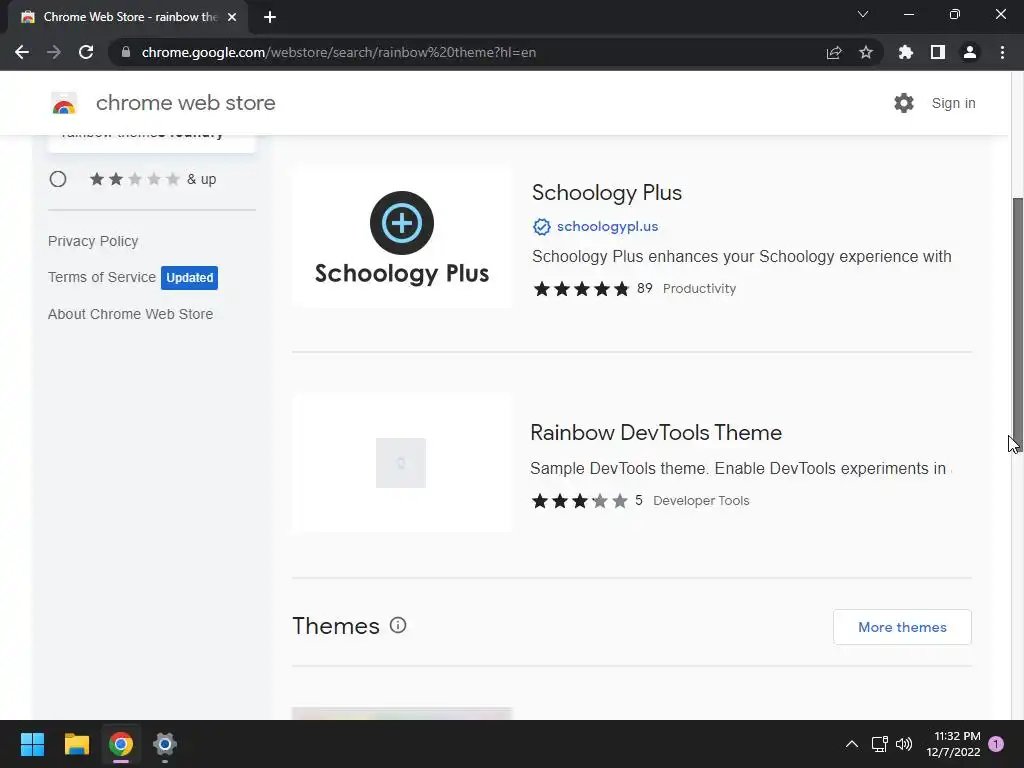Open the tab search chevron in title bar

[x=863, y=14]
